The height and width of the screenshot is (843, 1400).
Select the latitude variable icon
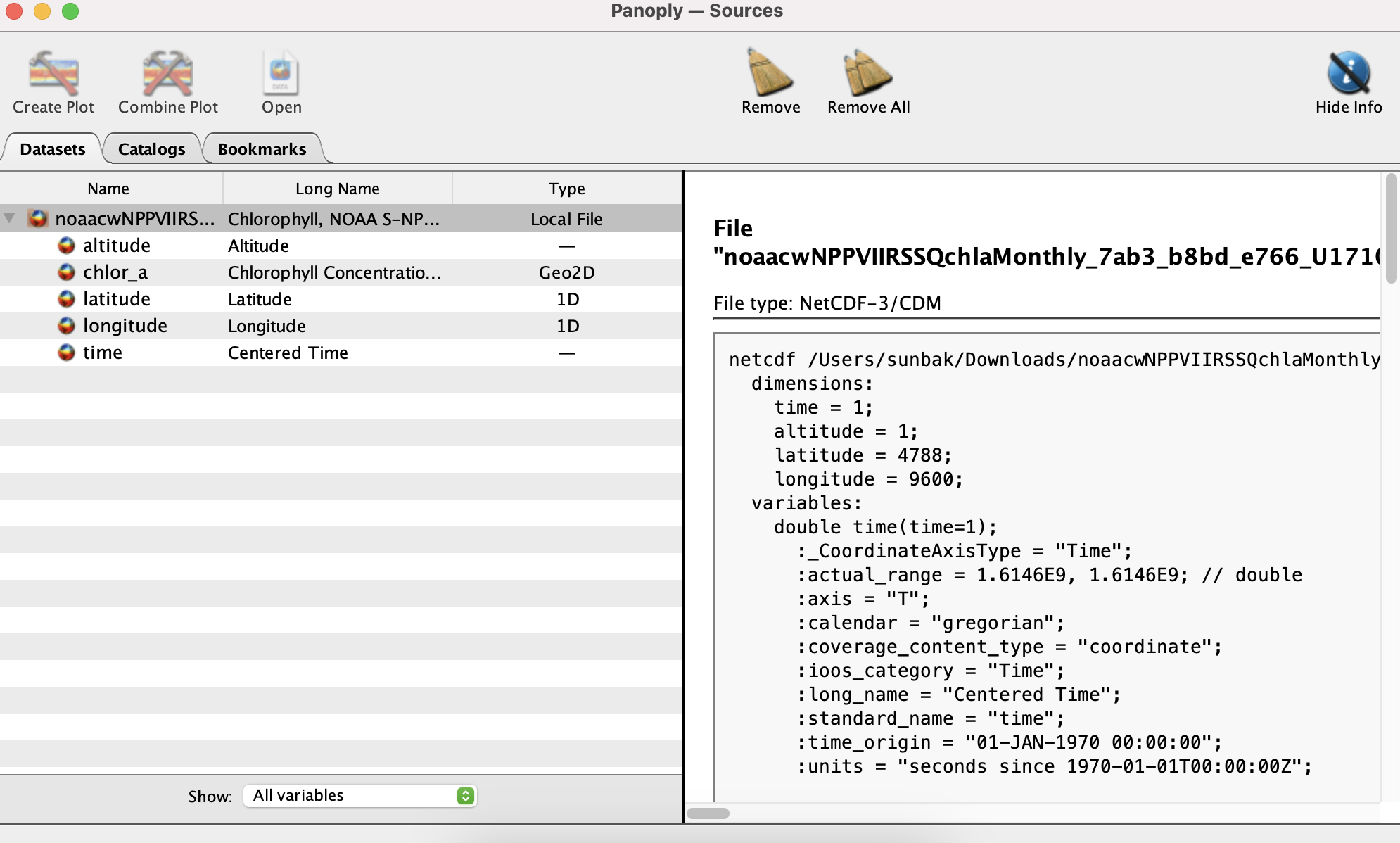pyautogui.click(x=66, y=299)
